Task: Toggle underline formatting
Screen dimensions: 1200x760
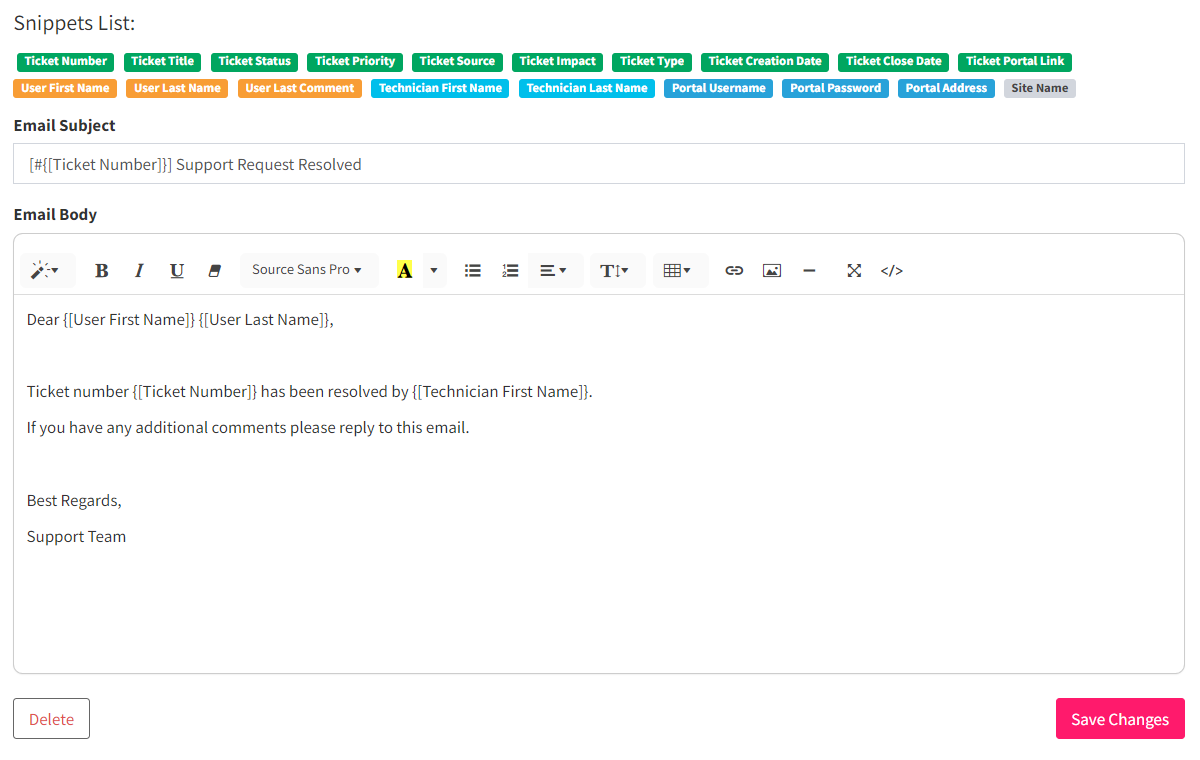Action: tap(177, 270)
